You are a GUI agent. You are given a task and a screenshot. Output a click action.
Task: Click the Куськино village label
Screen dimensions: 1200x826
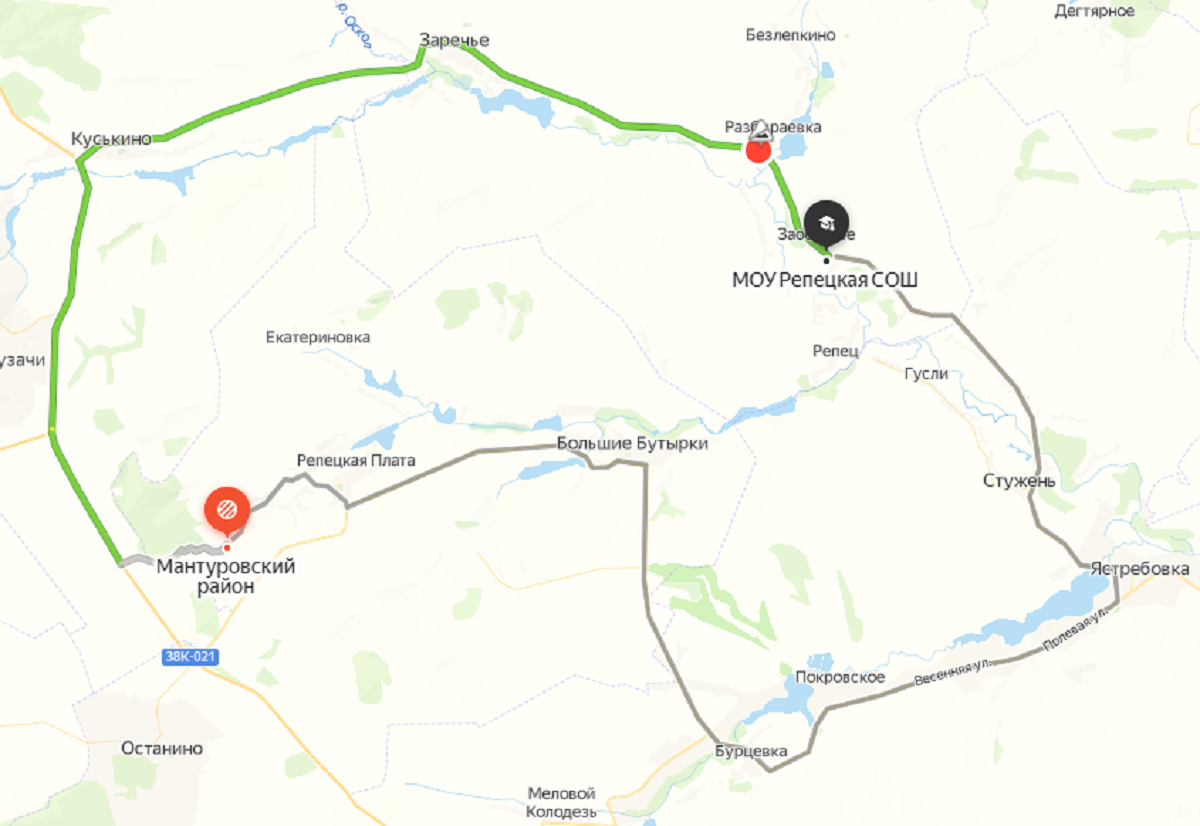tap(111, 138)
